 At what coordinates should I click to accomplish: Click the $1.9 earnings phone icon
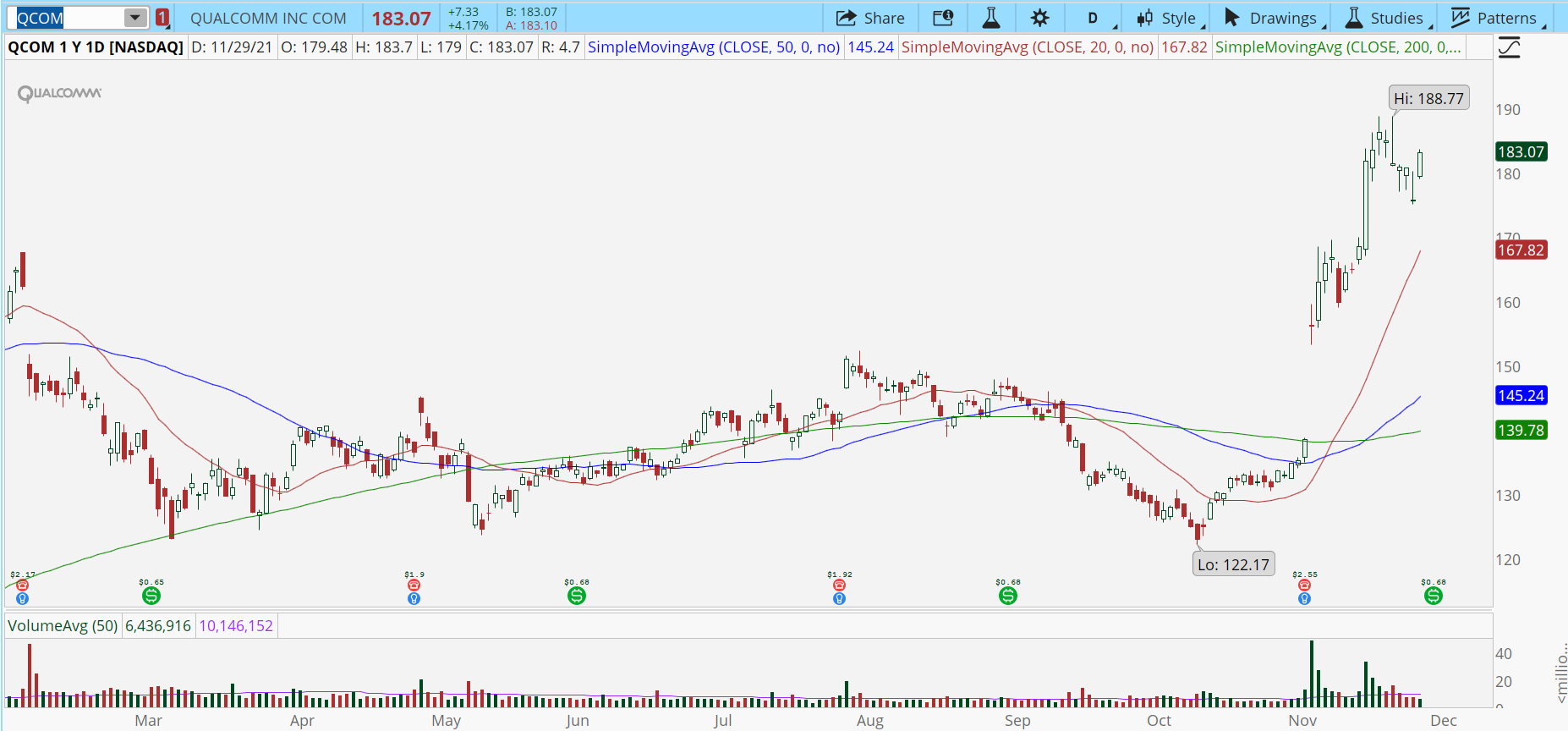pyautogui.click(x=414, y=585)
